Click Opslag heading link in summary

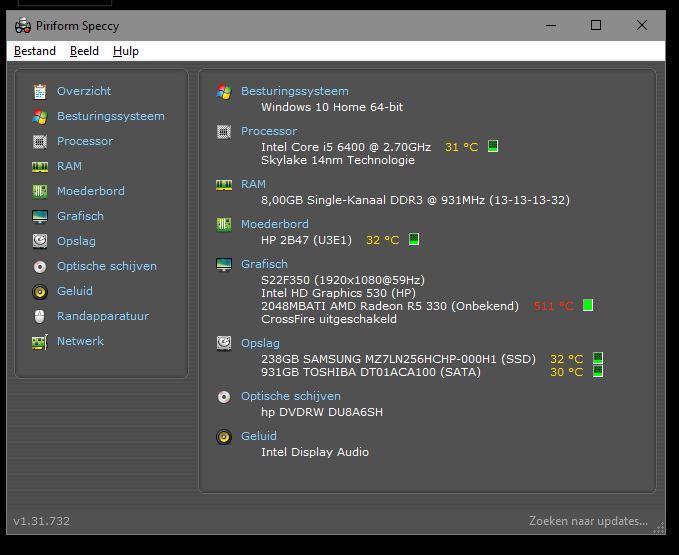[260, 343]
